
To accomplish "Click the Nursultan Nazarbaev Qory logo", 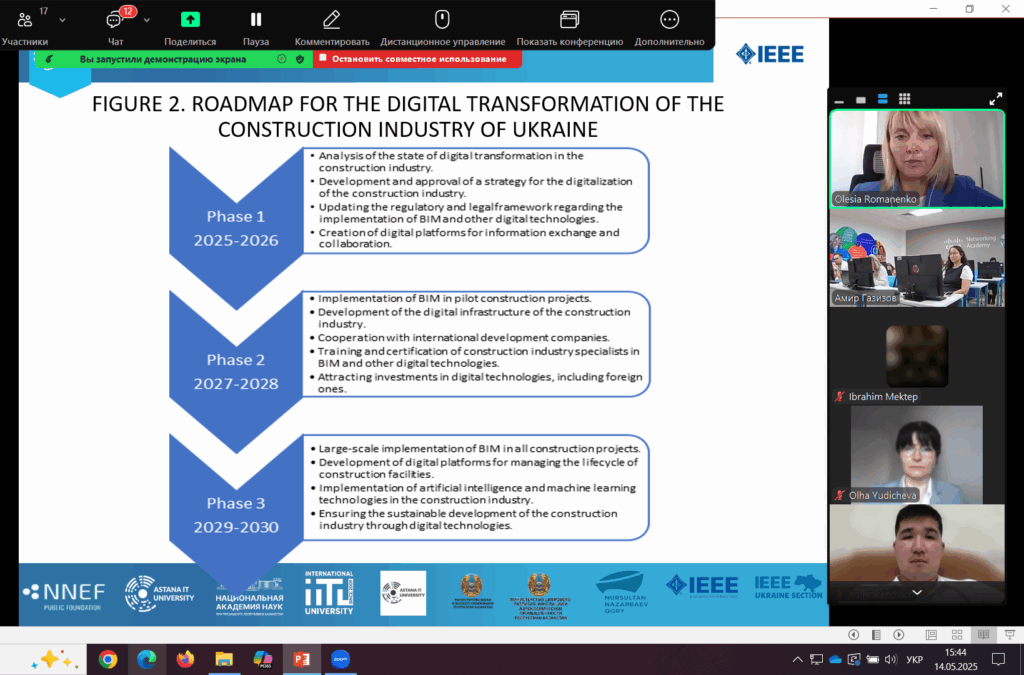I will 621,592.
